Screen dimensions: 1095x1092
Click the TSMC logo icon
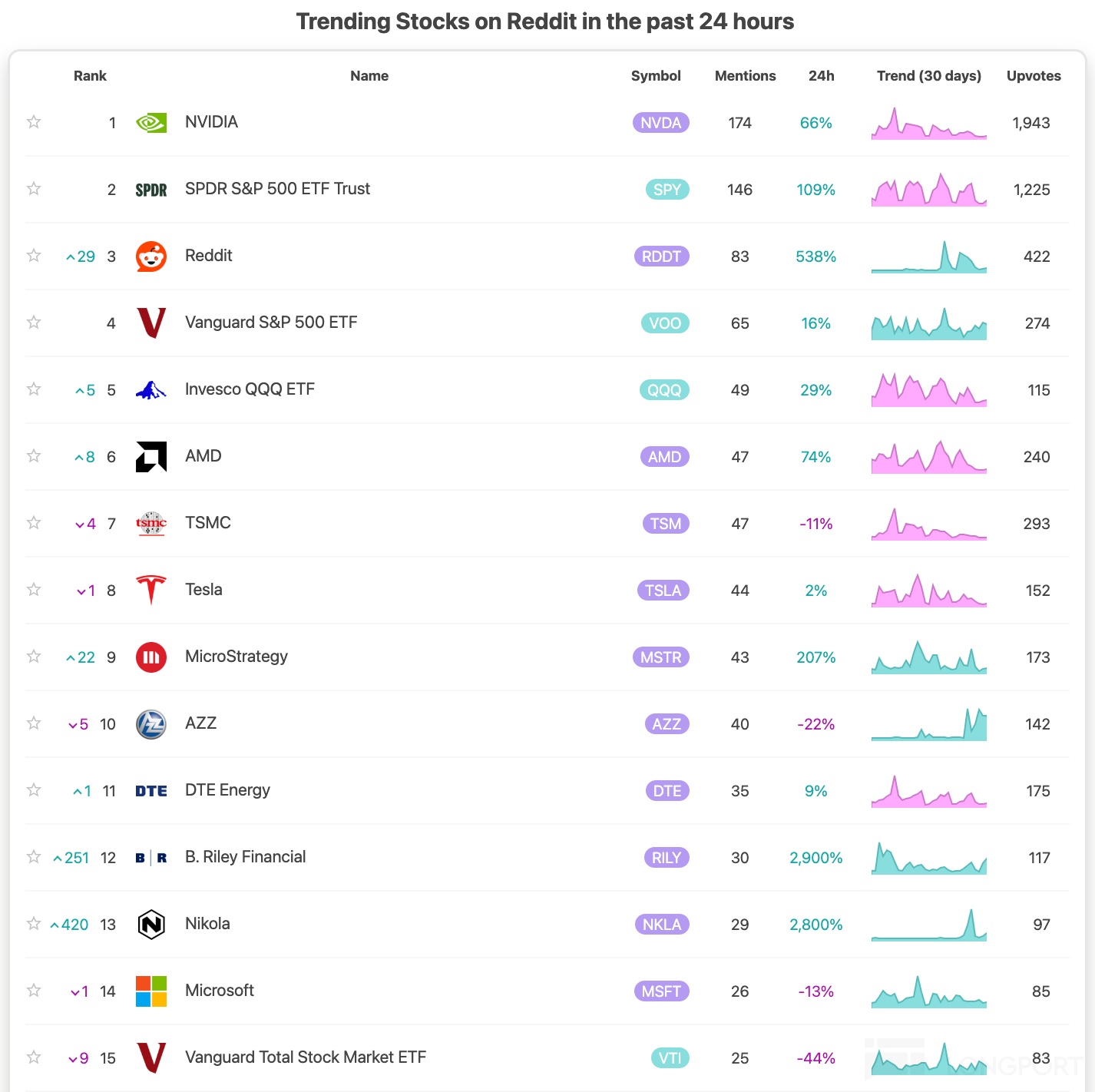click(x=151, y=524)
